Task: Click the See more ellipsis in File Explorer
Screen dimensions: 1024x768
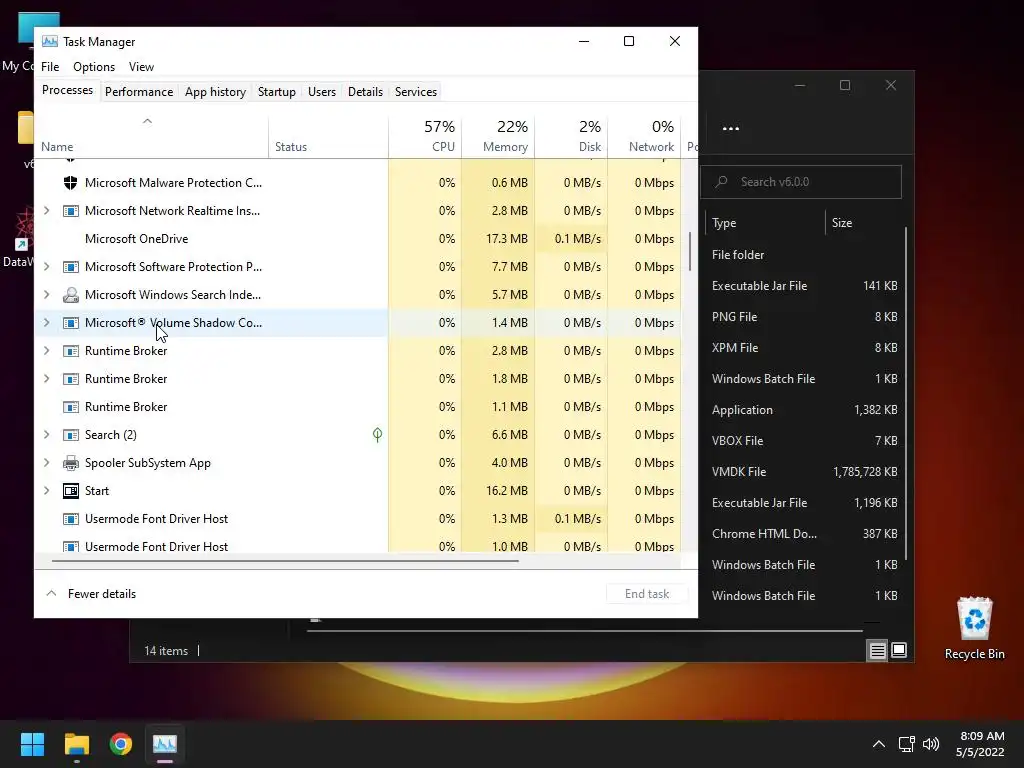Action: [x=731, y=129]
